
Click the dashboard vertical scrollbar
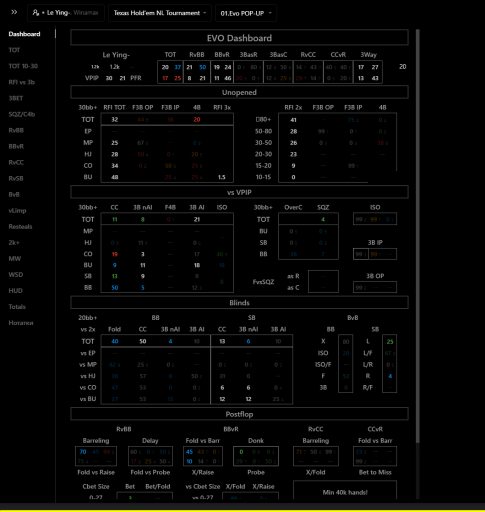click(x=417, y=236)
